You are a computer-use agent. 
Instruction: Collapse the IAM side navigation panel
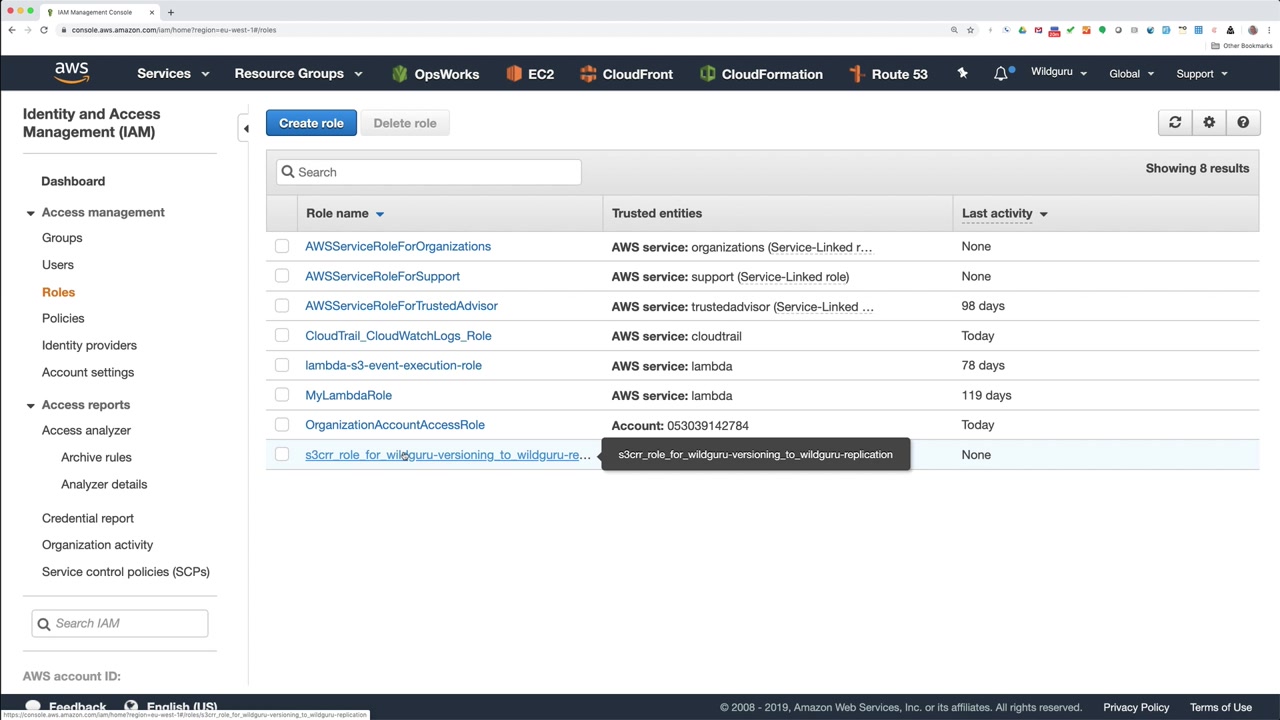click(246, 128)
